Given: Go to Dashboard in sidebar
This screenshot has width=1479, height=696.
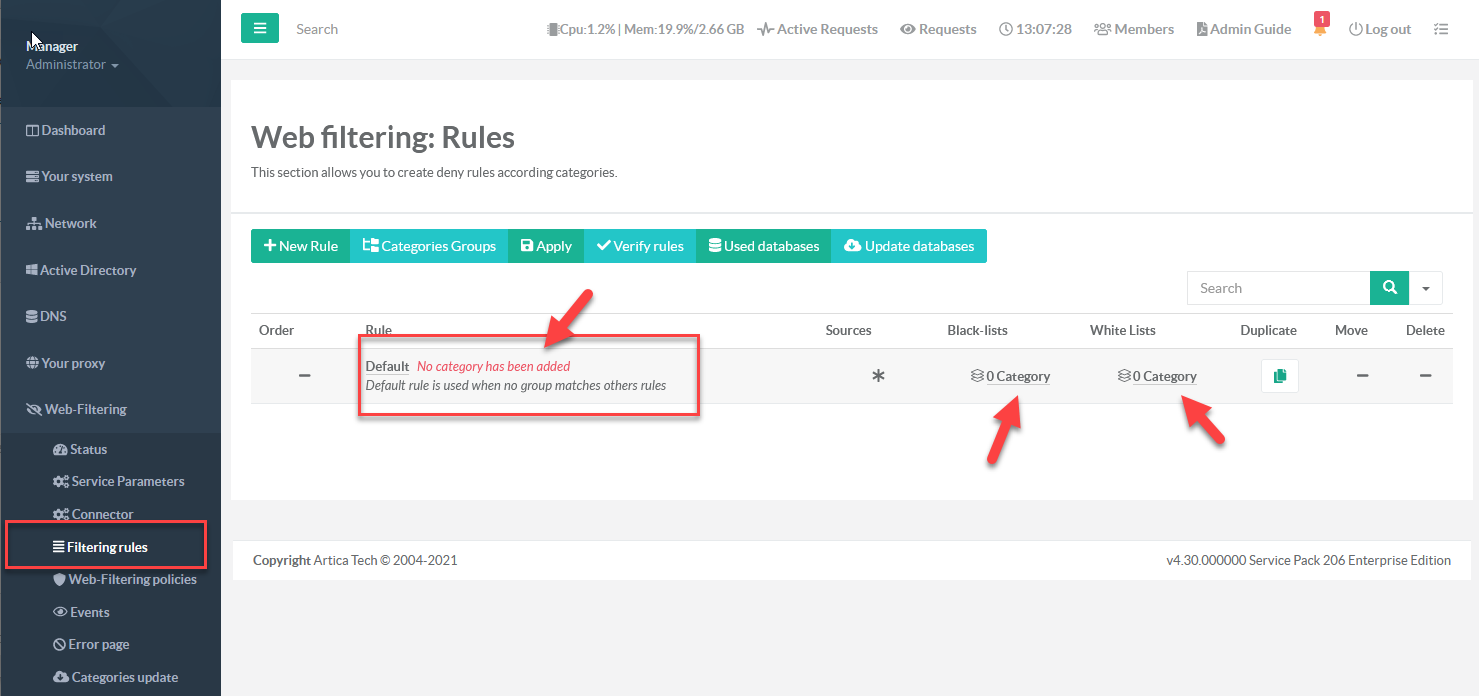Looking at the screenshot, I should 72,130.
